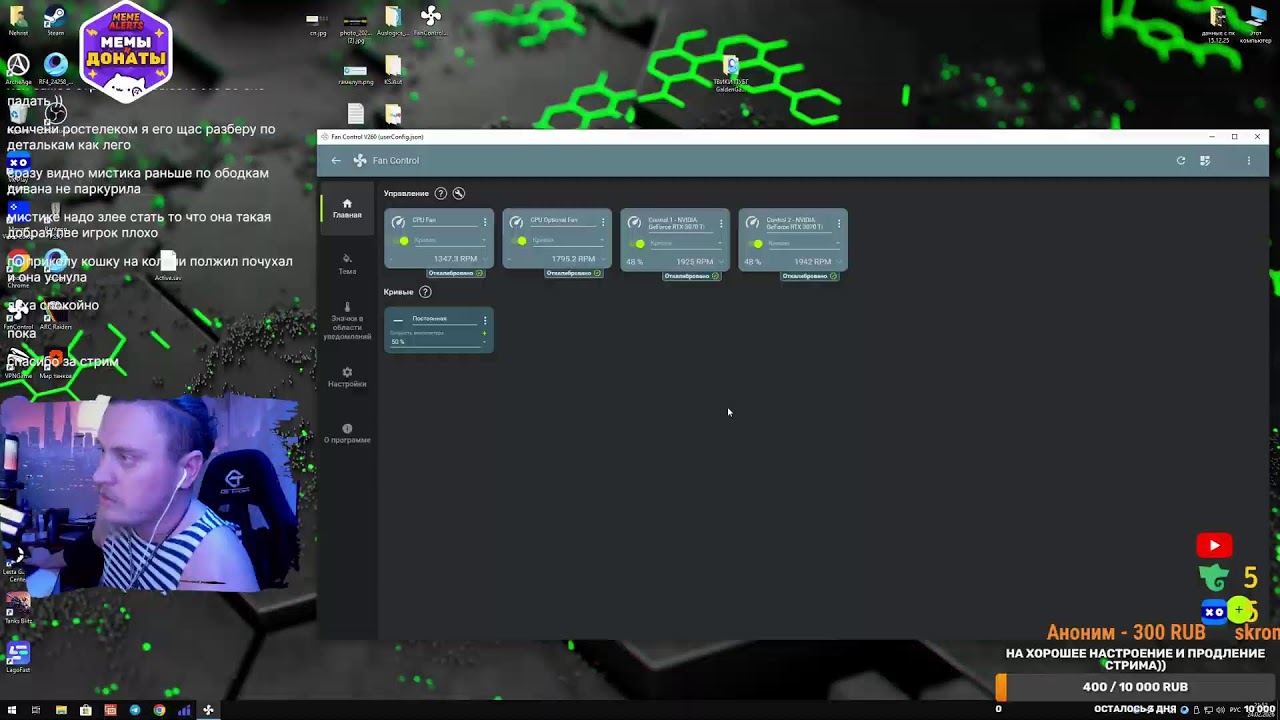
Task: Toggle the CPU Fan control switch
Action: [x=402, y=241]
